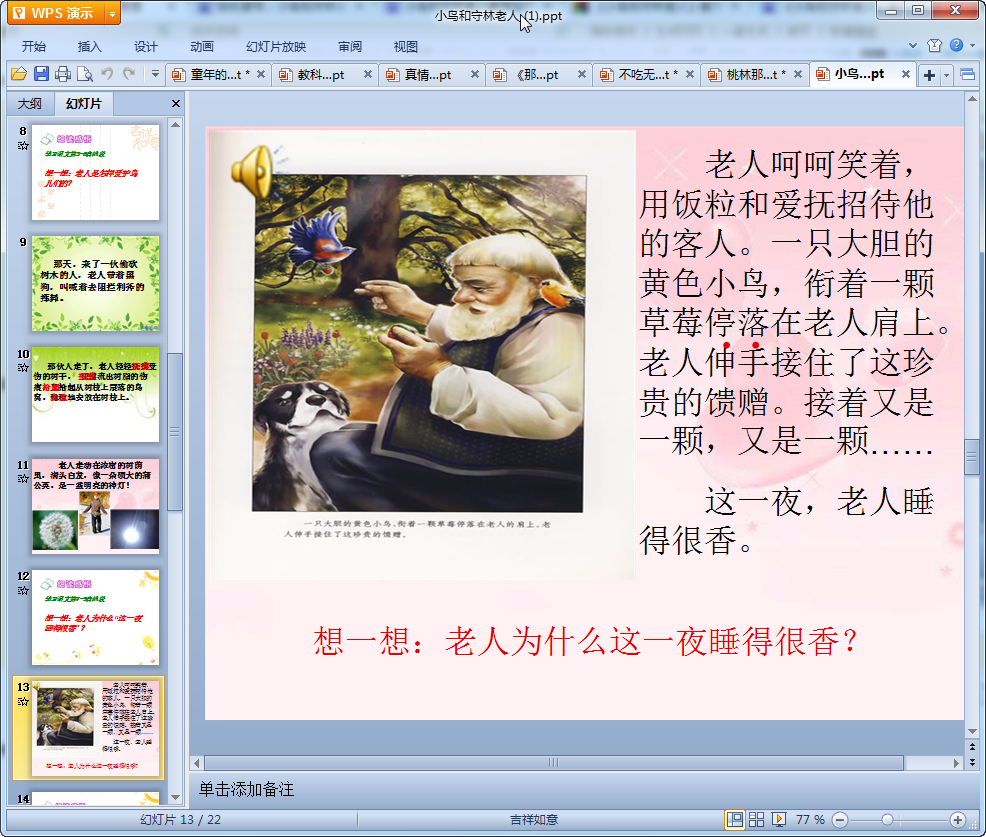This screenshot has height=837, width=986.
Task: Increase zoom with plus button
Action: point(958,819)
